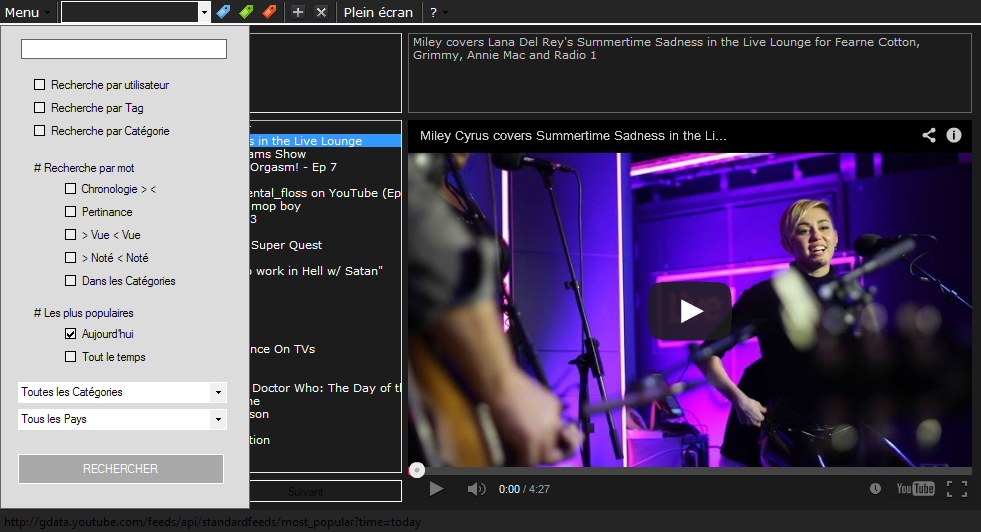The width and height of the screenshot is (981, 532).
Task: Select 'in the Live Lounge' list row
Action: pos(325,141)
